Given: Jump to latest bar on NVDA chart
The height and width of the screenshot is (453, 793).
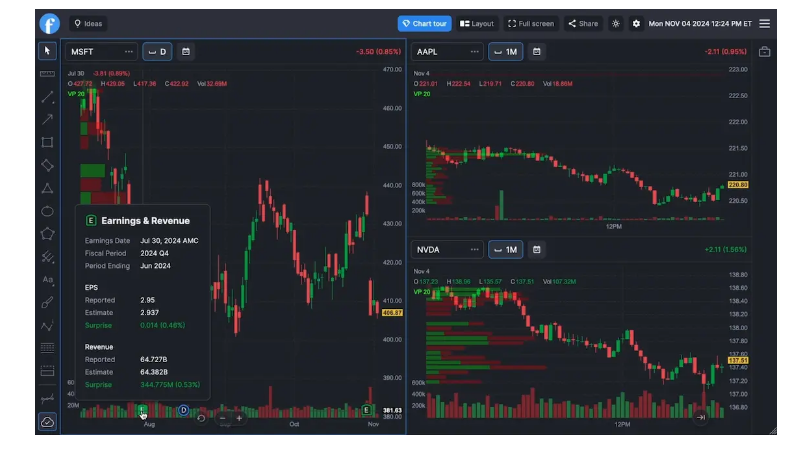Looking at the screenshot, I should tap(701, 417).
